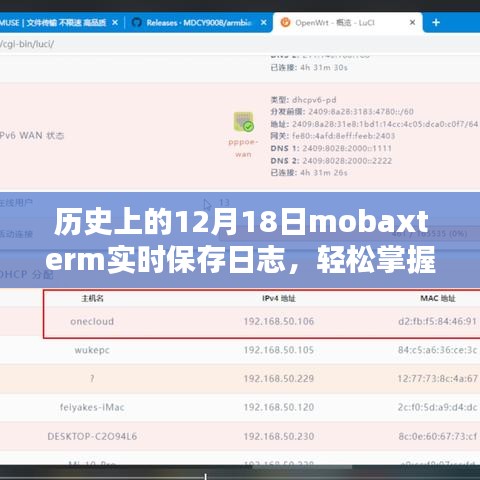The image size is (480, 480).
Task: Click the 分发前缀 2409:8a28:3183:4780::/60 line
Action: pos(342,112)
